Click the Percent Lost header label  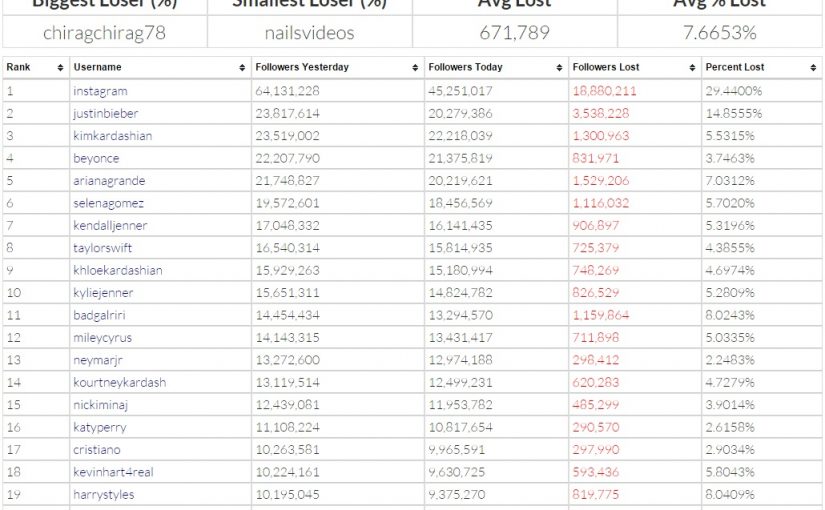click(735, 67)
